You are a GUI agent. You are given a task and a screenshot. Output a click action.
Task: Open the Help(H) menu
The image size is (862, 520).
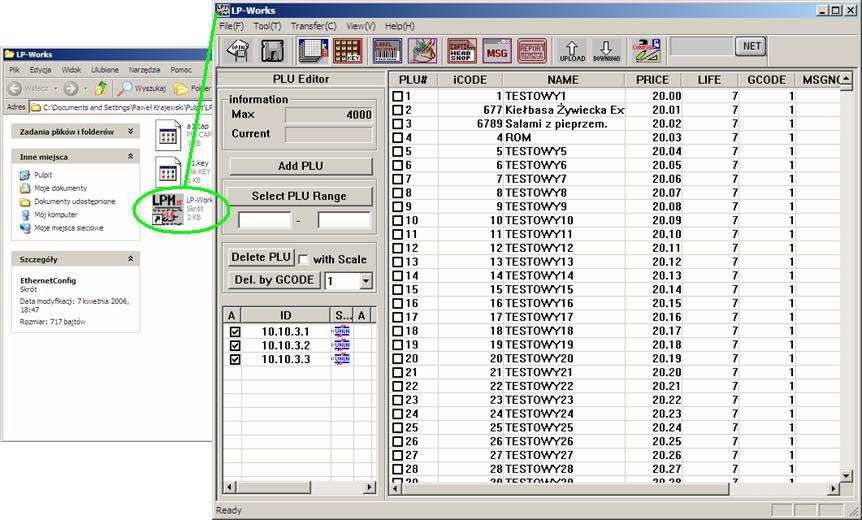coord(400,26)
